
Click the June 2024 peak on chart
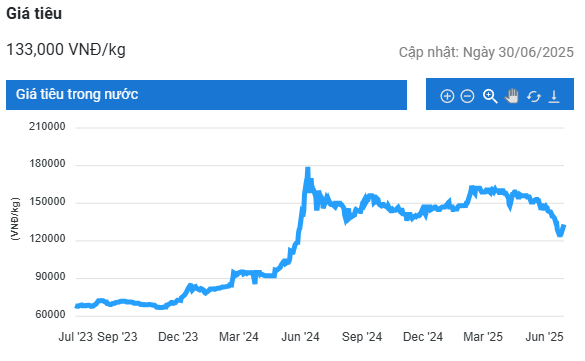click(308, 169)
